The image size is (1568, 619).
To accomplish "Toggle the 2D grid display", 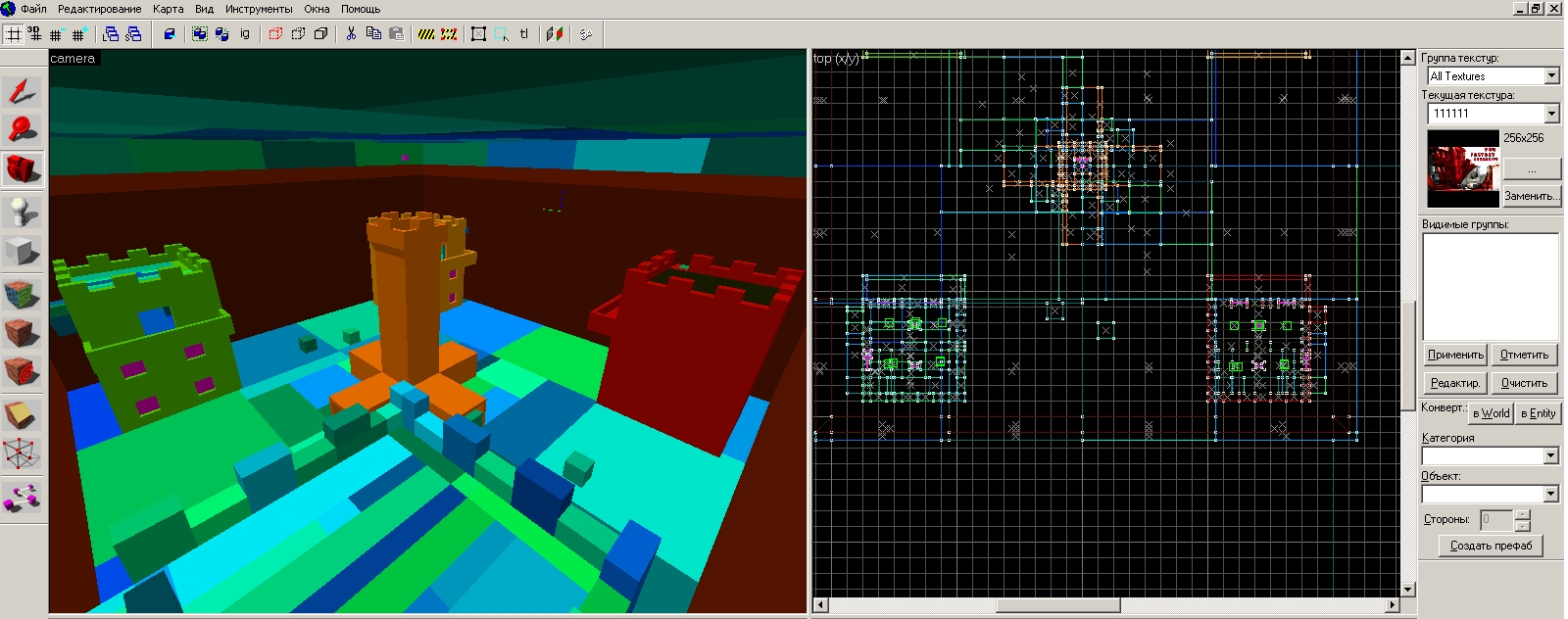I will click(x=14, y=34).
